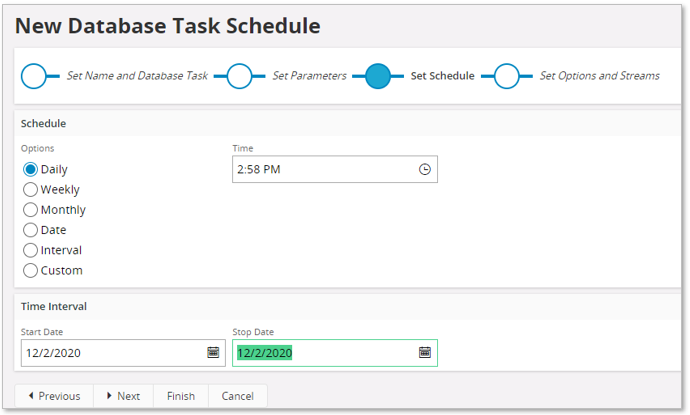690x415 pixels.
Task: Click the Set Name and Database Task step circle
Action: click(34, 76)
